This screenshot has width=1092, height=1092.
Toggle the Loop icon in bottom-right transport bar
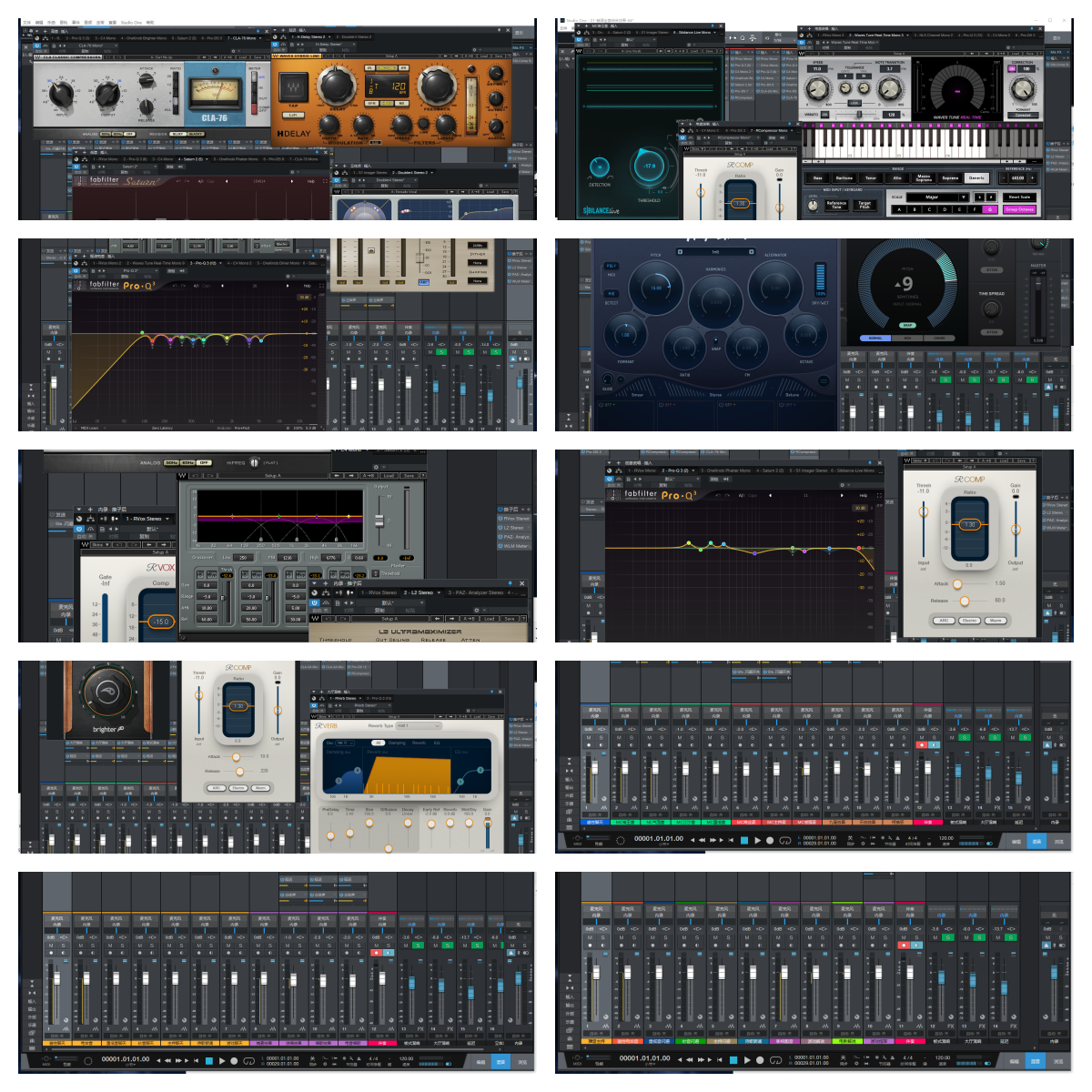point(775,1060)
